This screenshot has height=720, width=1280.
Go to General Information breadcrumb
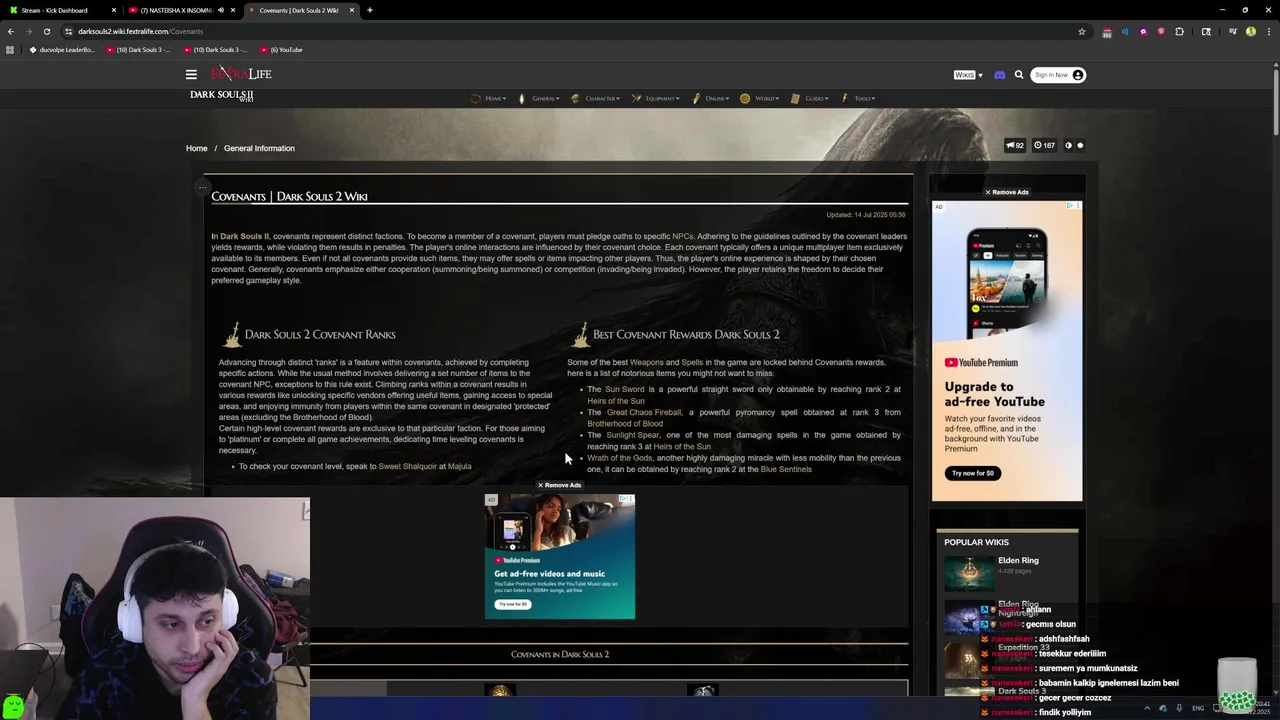(259, 148)
